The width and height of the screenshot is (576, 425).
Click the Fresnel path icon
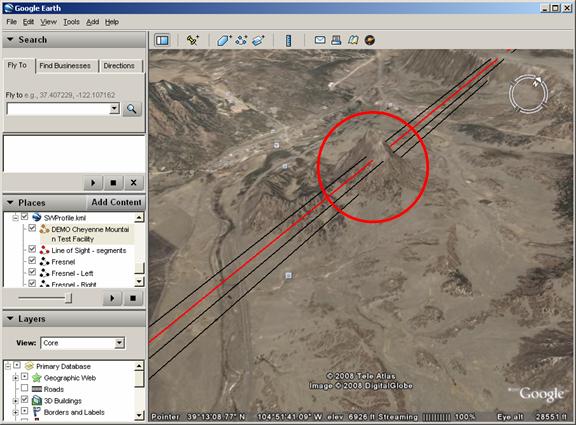coord(44,262)
